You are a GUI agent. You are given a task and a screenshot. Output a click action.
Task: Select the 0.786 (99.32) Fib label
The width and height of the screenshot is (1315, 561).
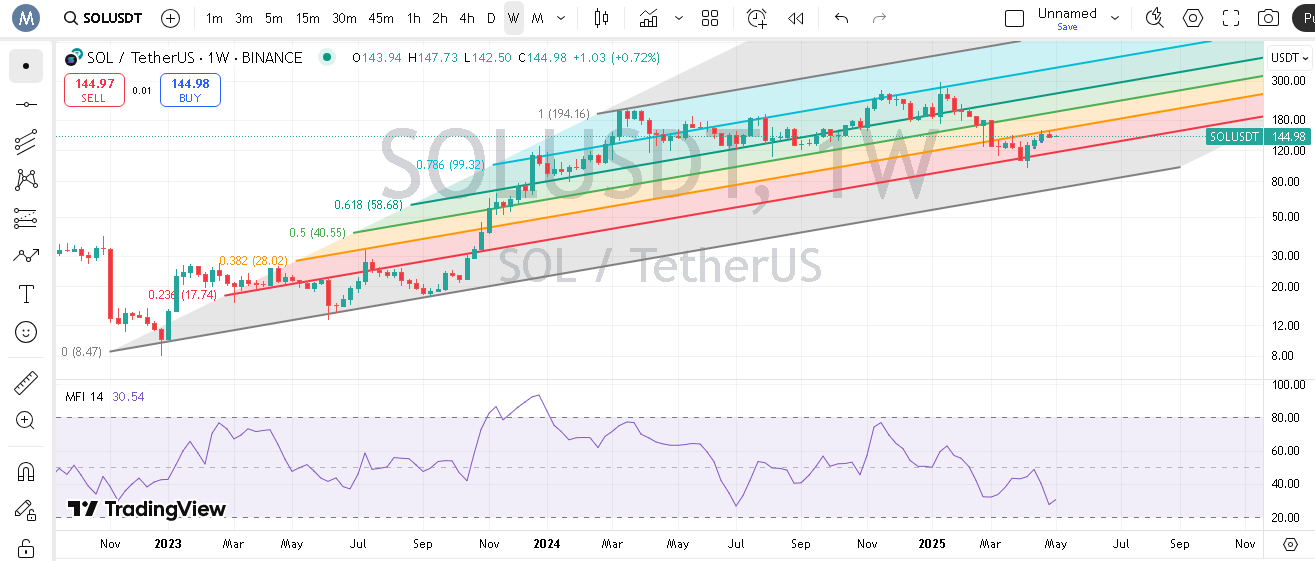click(x=451, y=165)
